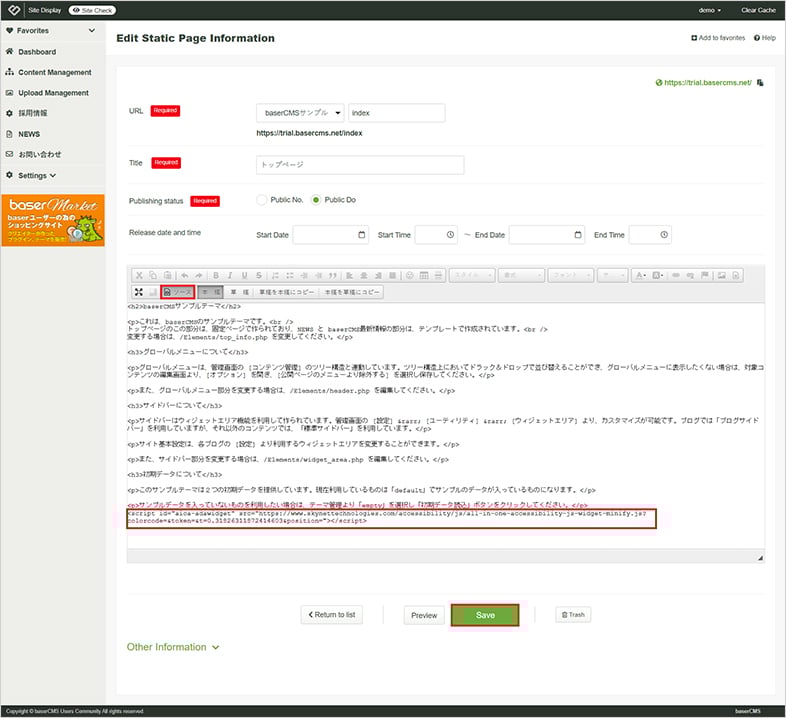Open the baserCMSサンプル folder dropdown

pos(300,113)
